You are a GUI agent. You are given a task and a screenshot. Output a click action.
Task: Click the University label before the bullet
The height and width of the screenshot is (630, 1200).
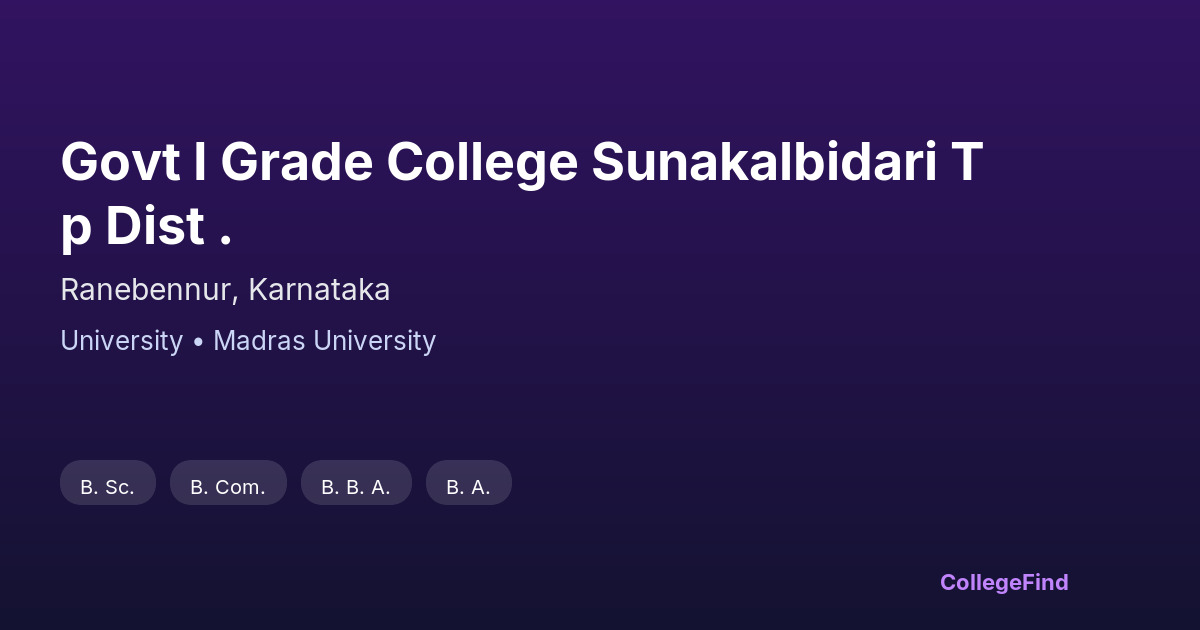click(x=121, y=341)
